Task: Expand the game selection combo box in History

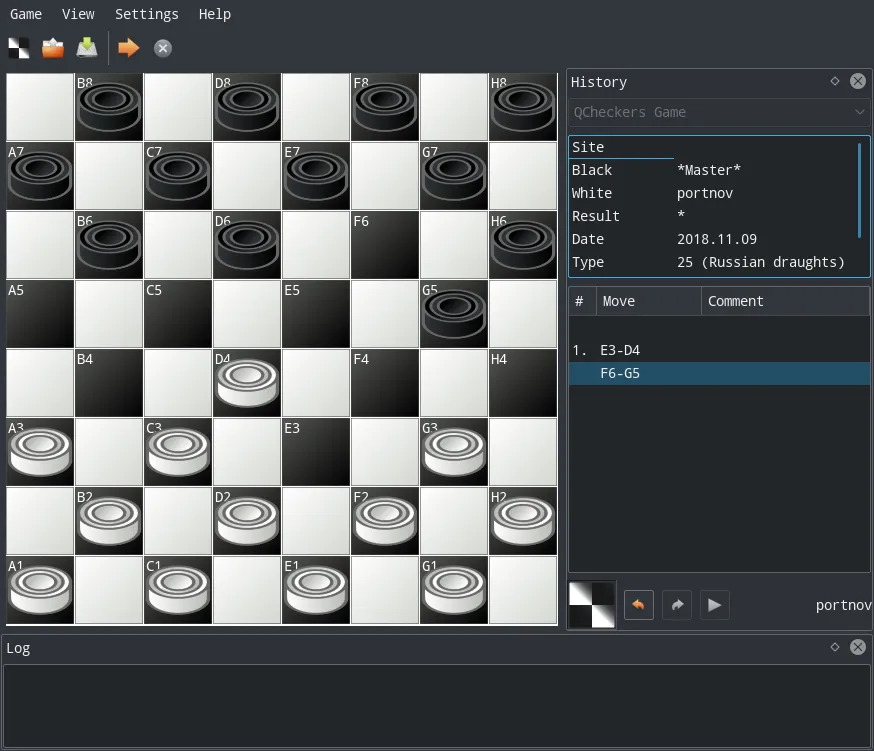Action: coord(859,112)
